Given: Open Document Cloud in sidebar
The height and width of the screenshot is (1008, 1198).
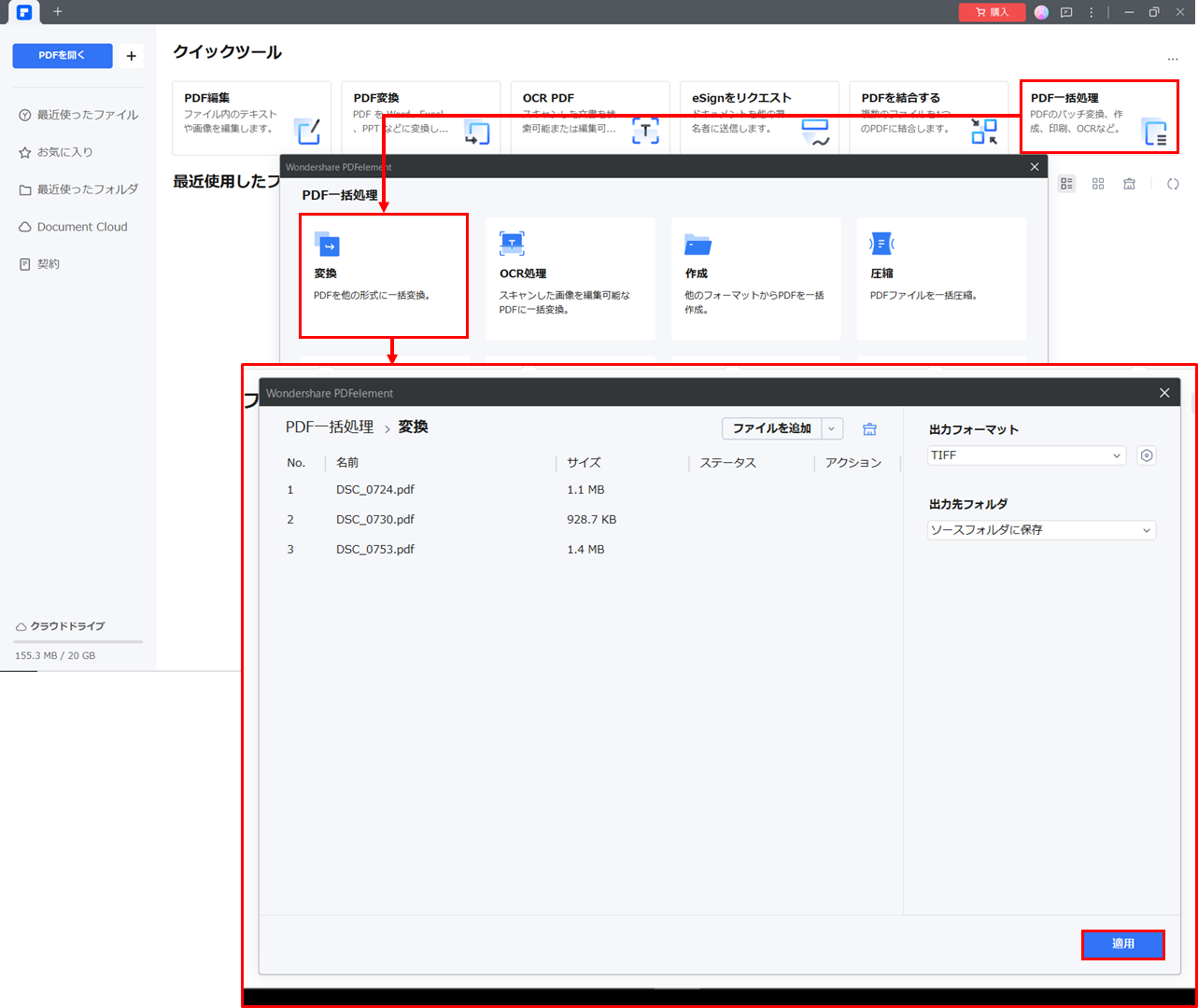Looking at the screenshot, I should tap(73, 227).
